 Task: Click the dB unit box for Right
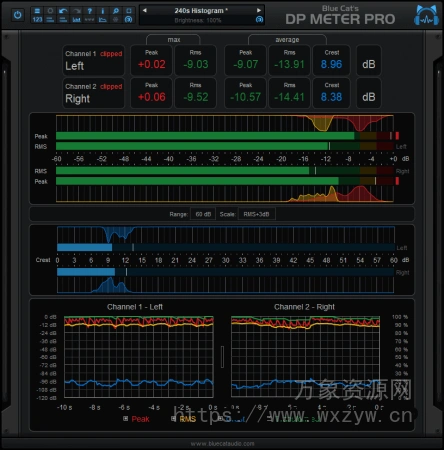click(x=369, y=93)
